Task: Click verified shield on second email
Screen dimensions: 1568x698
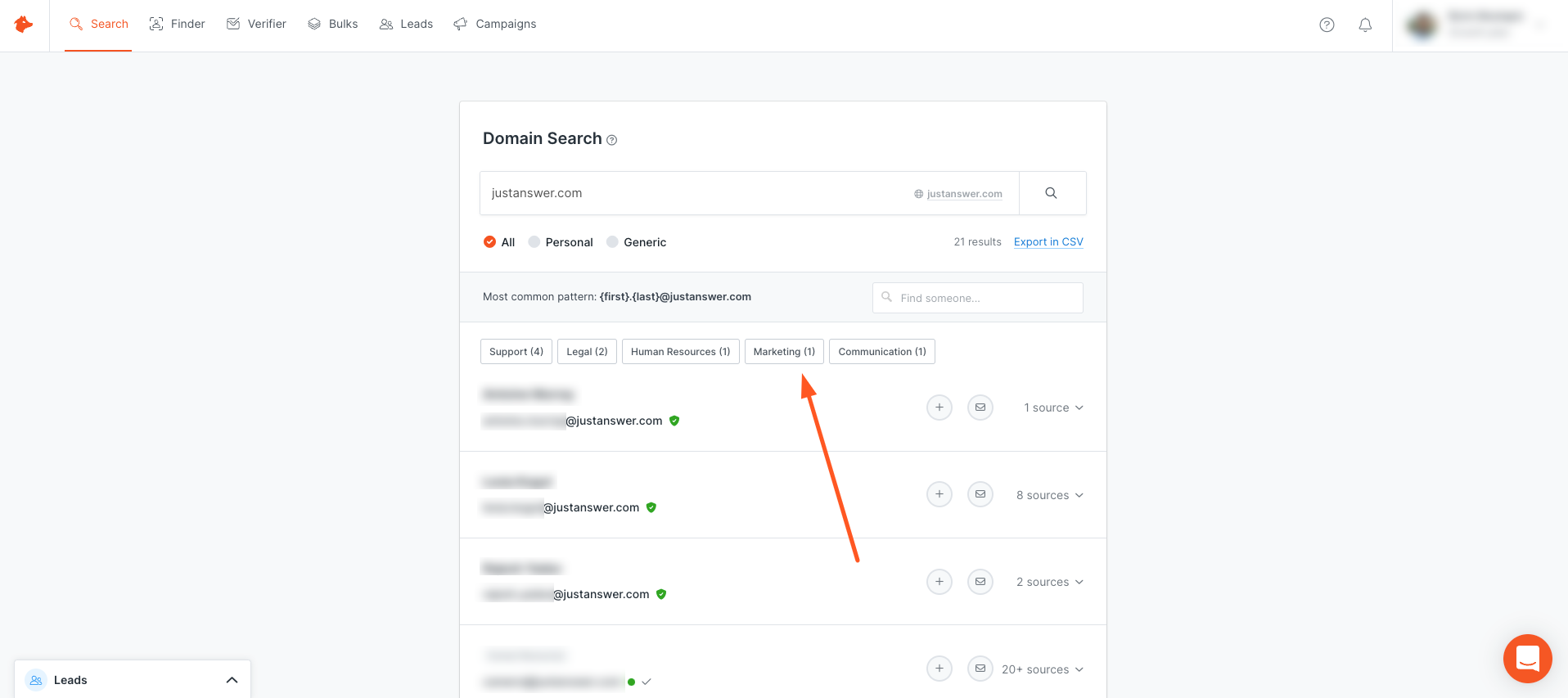Action: point(651,507)
